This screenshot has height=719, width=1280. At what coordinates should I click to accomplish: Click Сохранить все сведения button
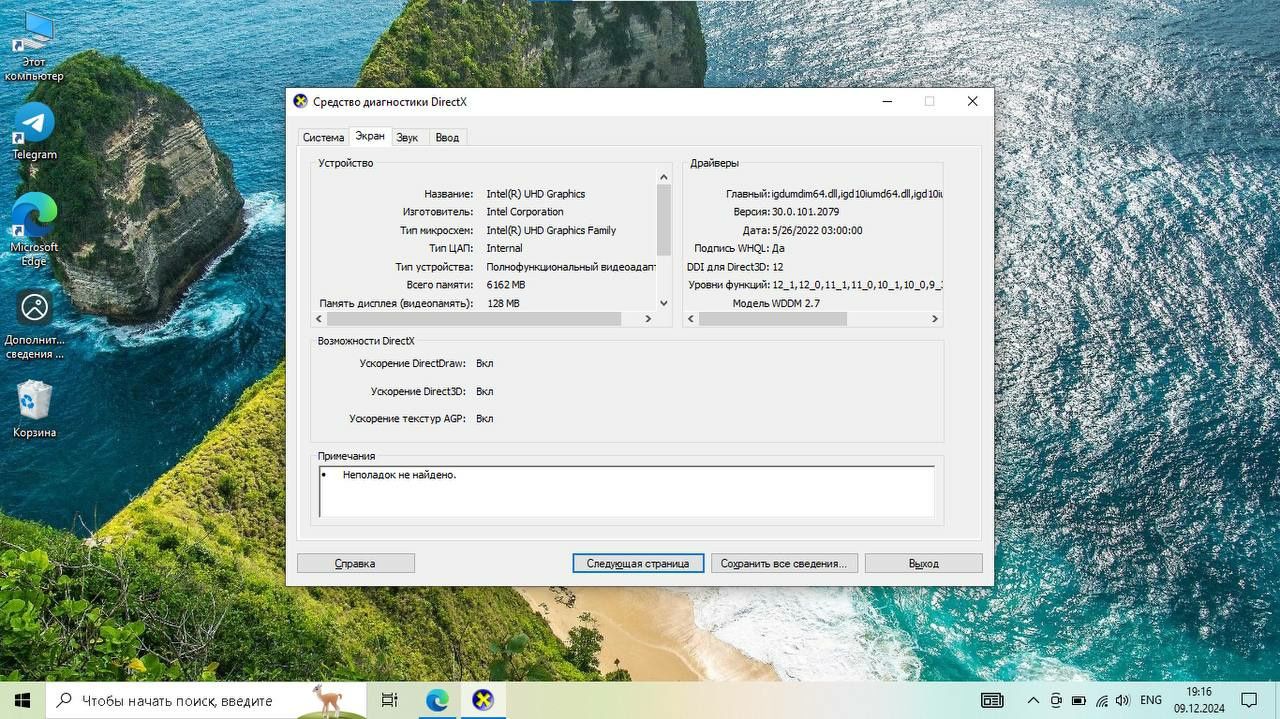(x=783, y=563)
